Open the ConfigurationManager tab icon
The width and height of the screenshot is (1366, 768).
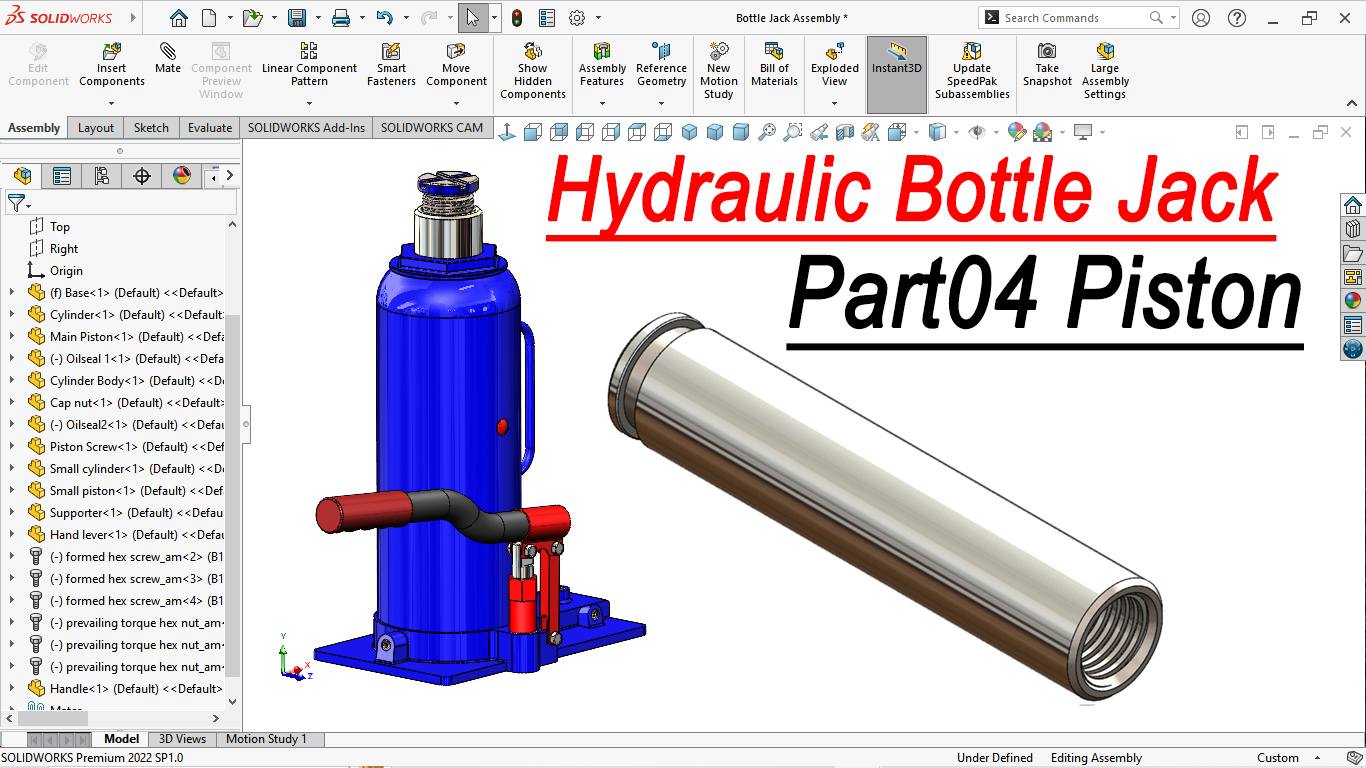click(x=102, y=176)
